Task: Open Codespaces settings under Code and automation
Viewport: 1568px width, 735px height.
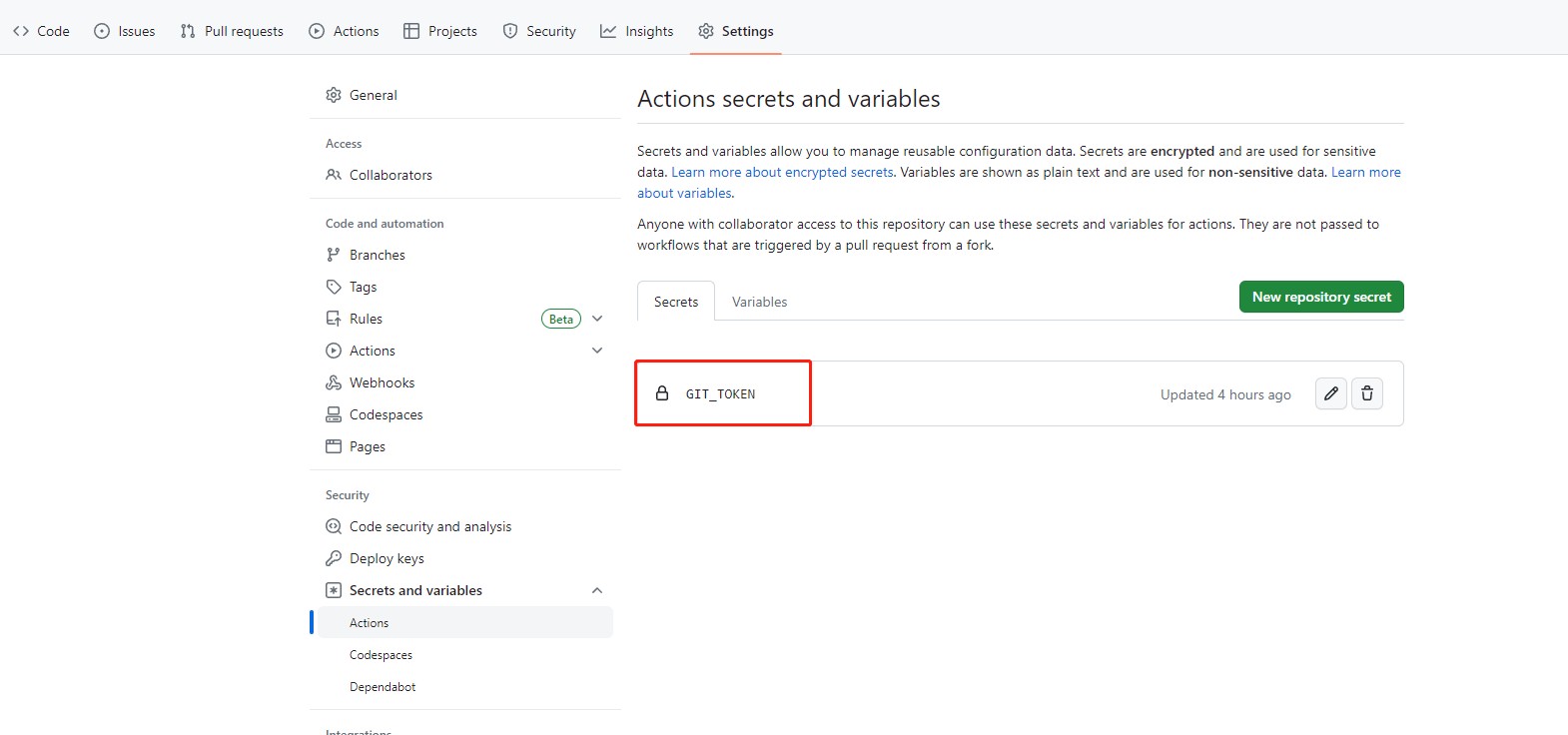Action: (386, 414)
